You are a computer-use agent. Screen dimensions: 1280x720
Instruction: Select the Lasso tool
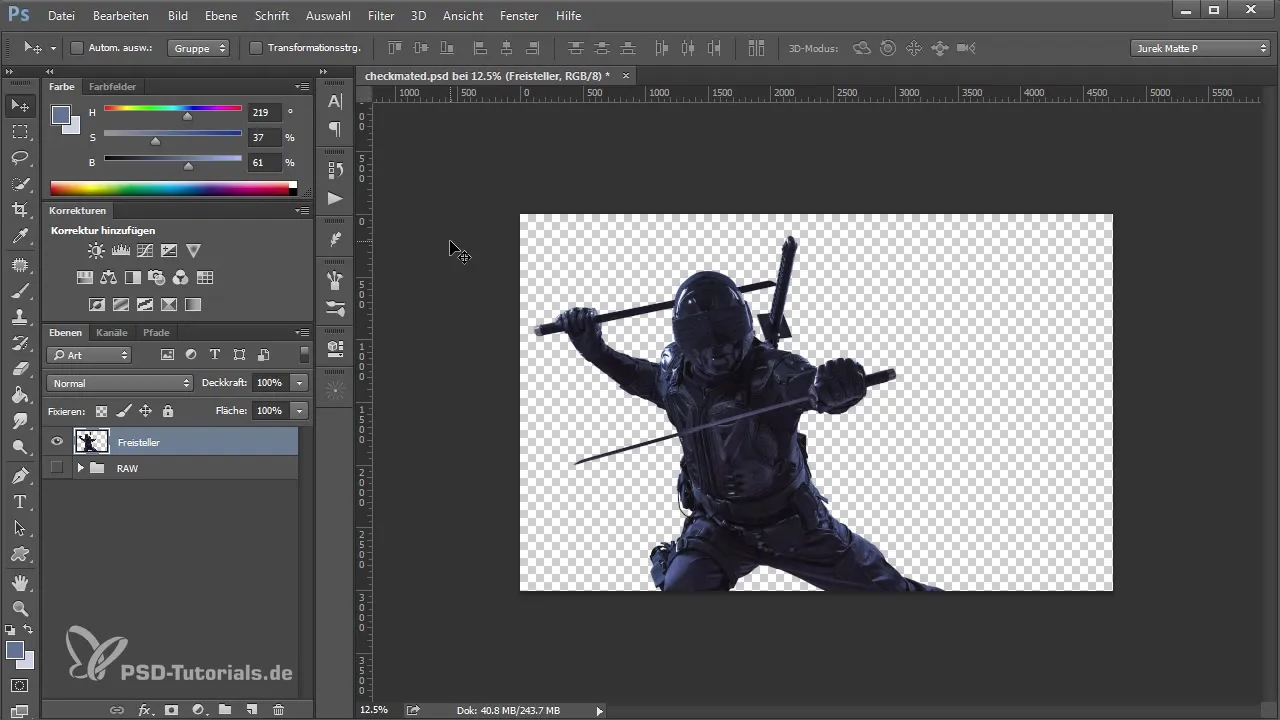coord(20,158)
